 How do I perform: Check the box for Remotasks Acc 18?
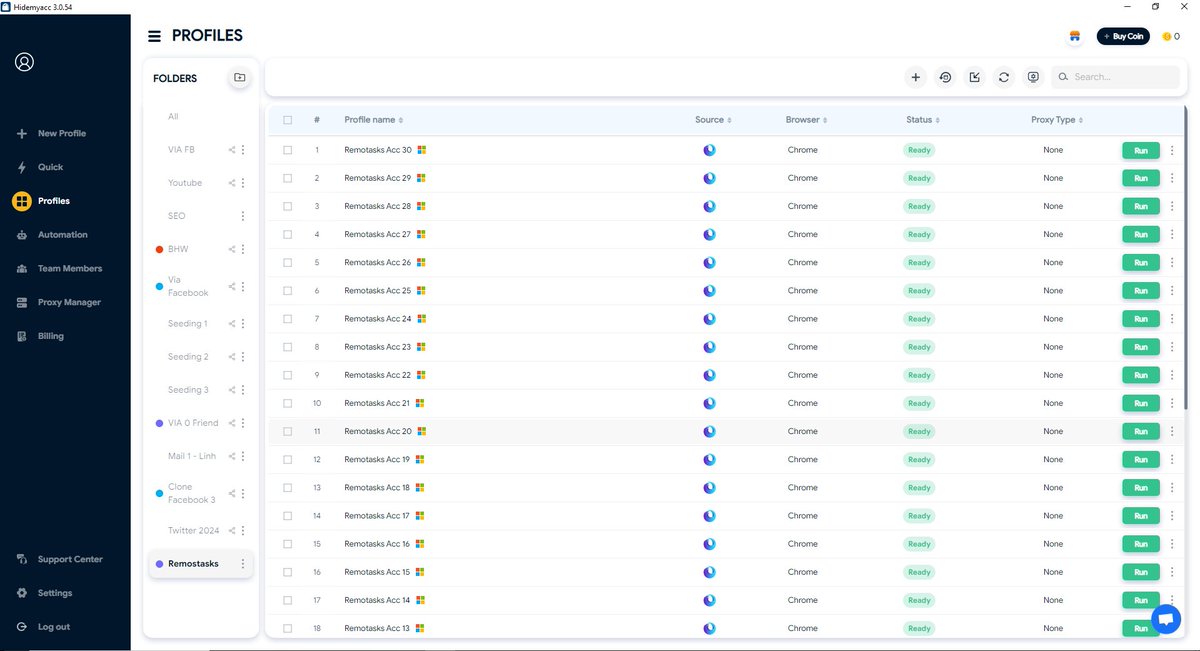coord(288,488)
